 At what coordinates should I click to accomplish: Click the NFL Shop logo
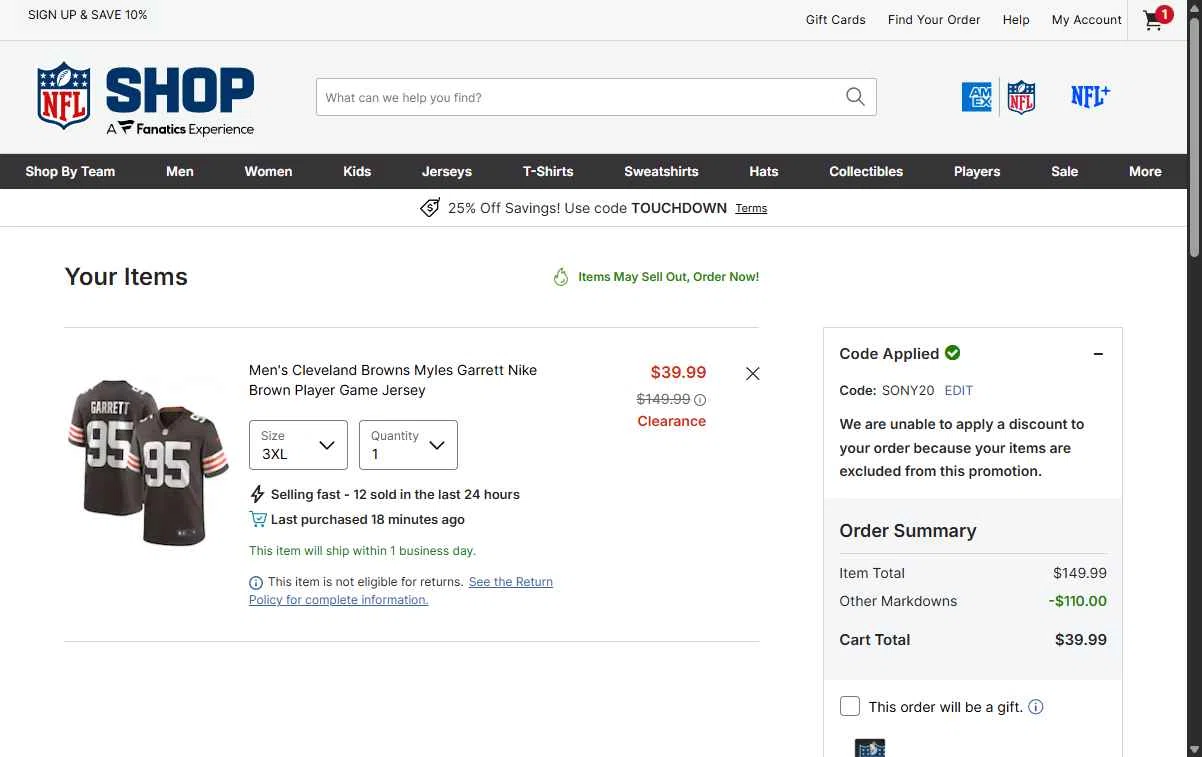(146, 97)
